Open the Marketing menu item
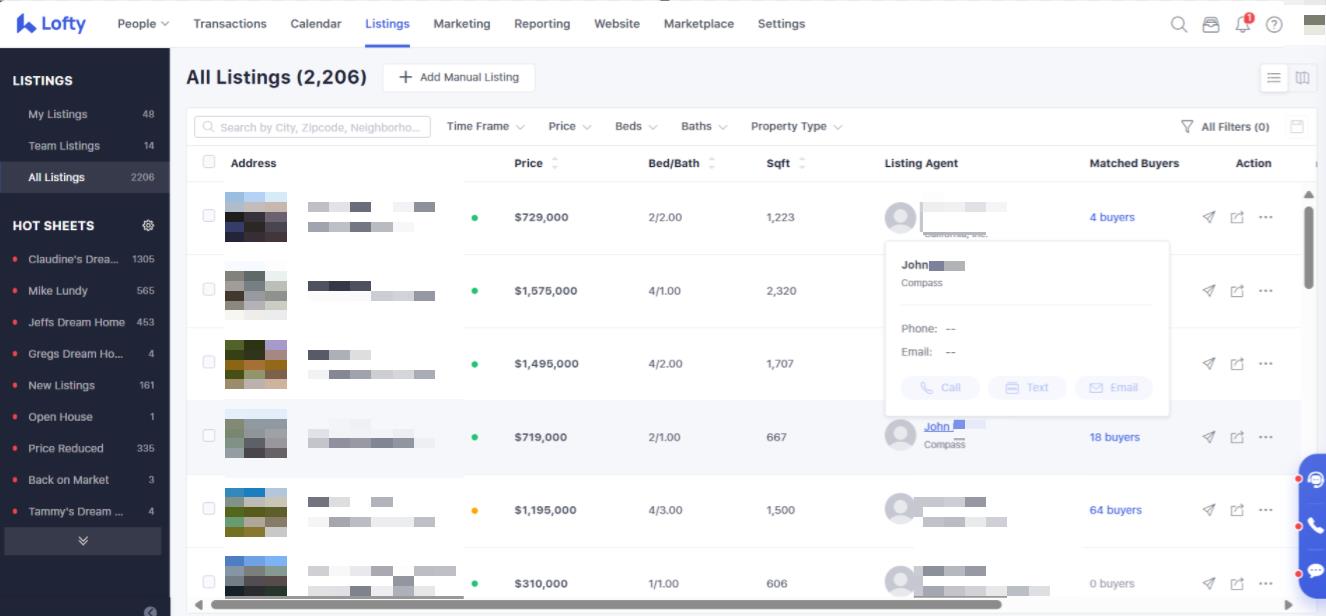 (x=461, y=24)
